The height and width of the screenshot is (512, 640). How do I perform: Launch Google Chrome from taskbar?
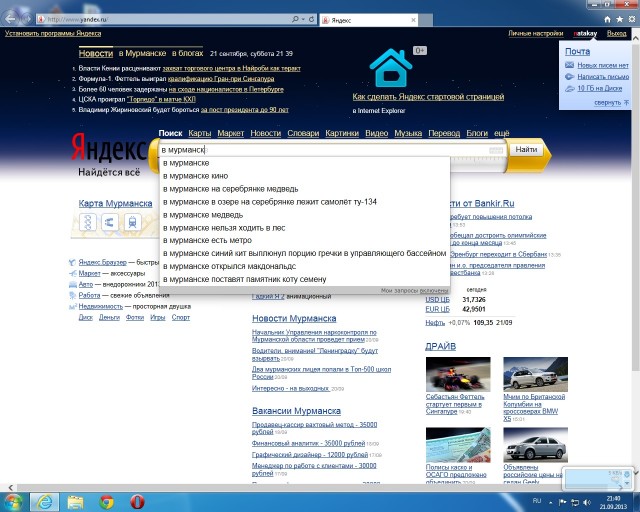[x=107, y=502]
